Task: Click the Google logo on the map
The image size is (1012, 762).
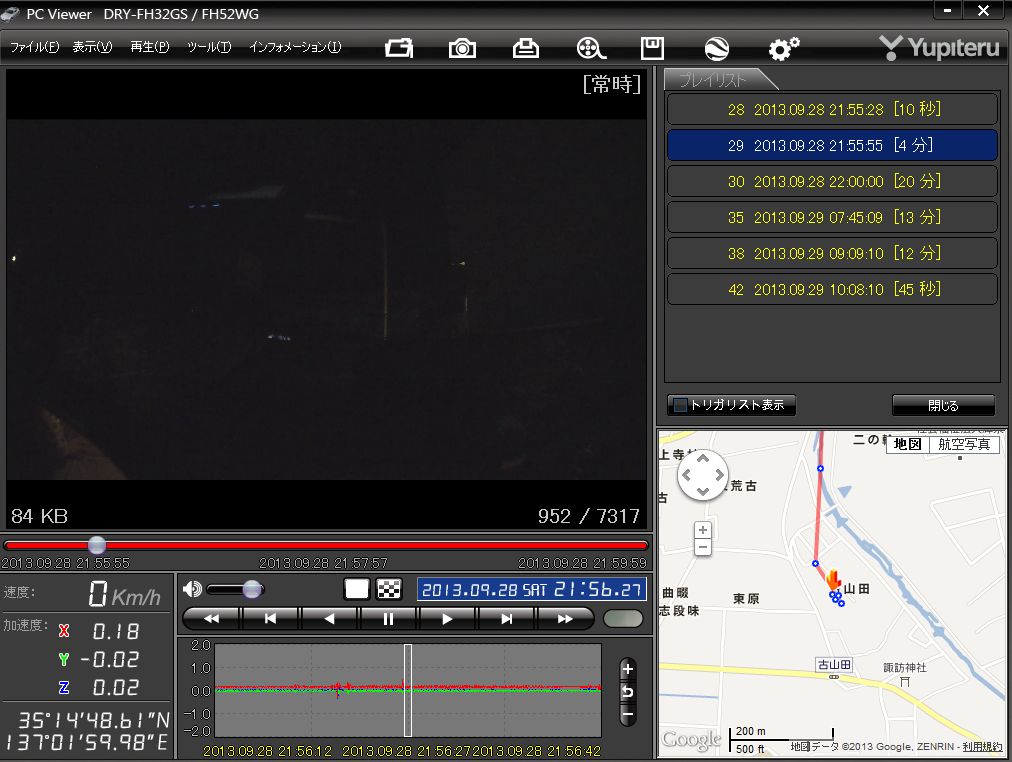Action: coord(691,739)
